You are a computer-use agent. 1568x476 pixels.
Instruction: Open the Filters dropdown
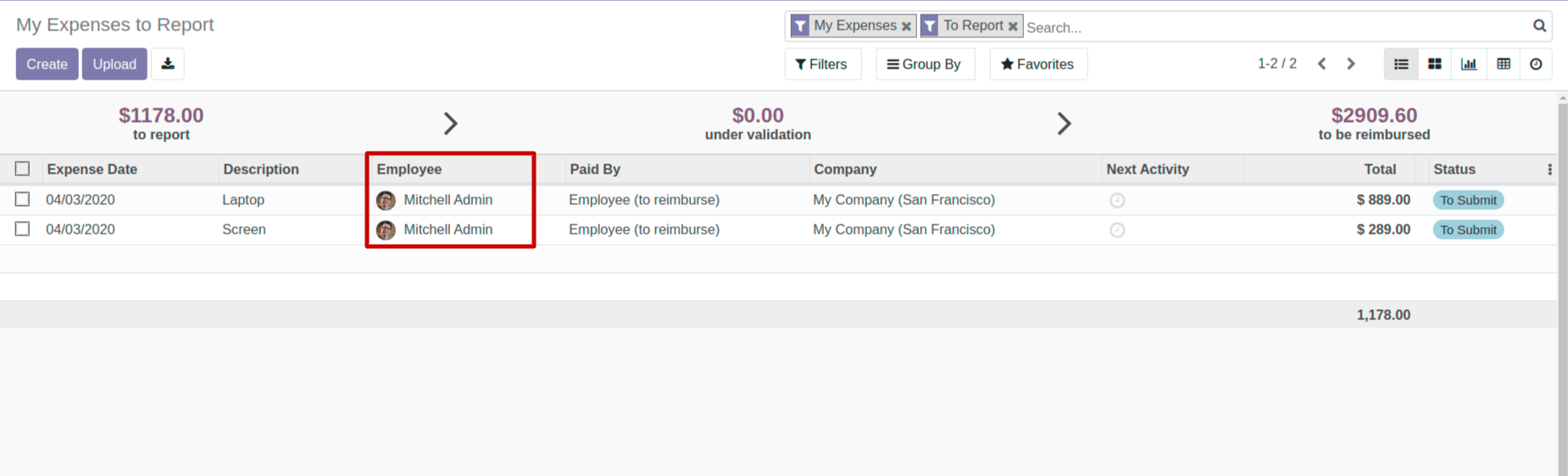[822, 64]
